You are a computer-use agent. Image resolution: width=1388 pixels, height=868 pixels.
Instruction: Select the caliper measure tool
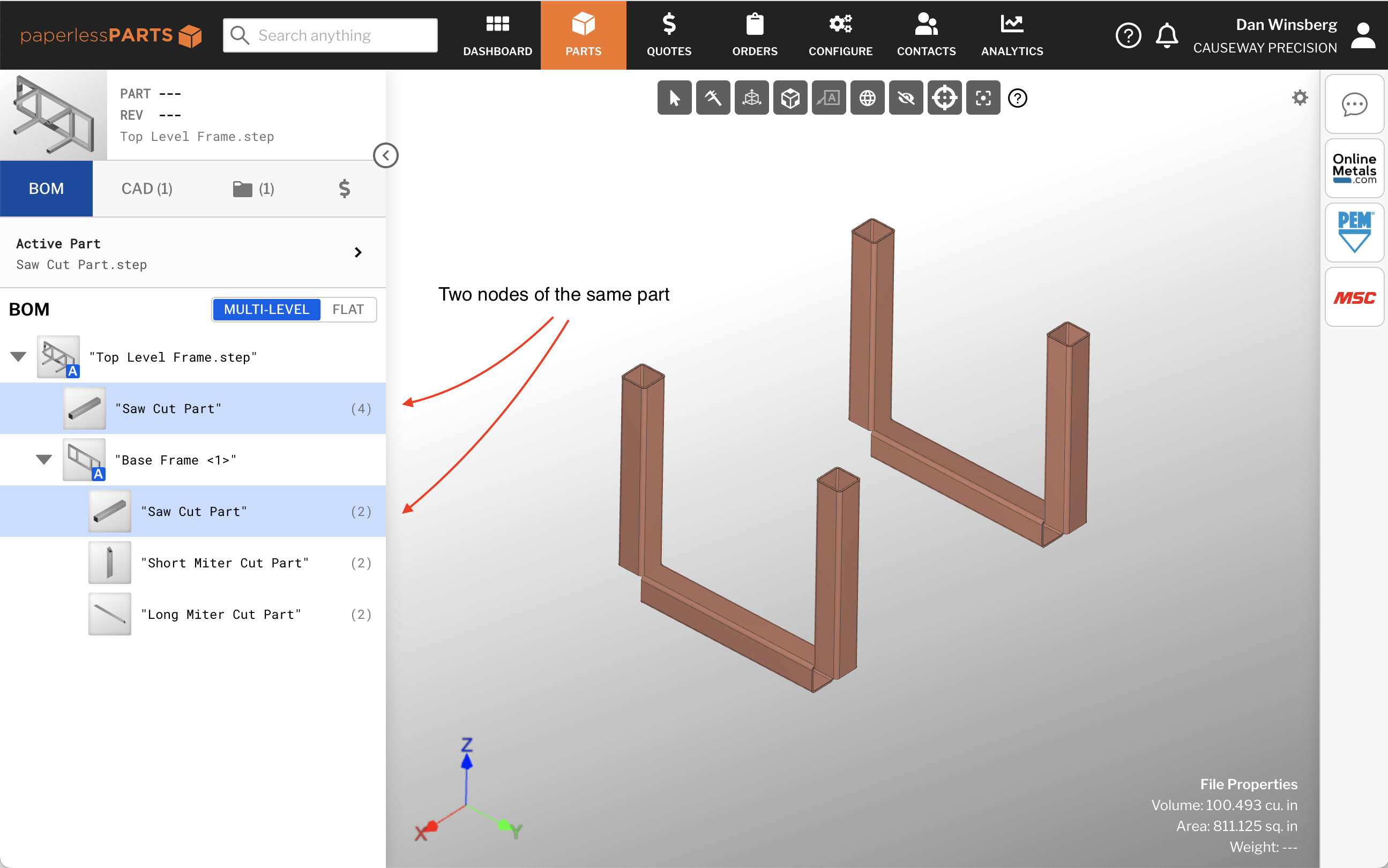713,98
